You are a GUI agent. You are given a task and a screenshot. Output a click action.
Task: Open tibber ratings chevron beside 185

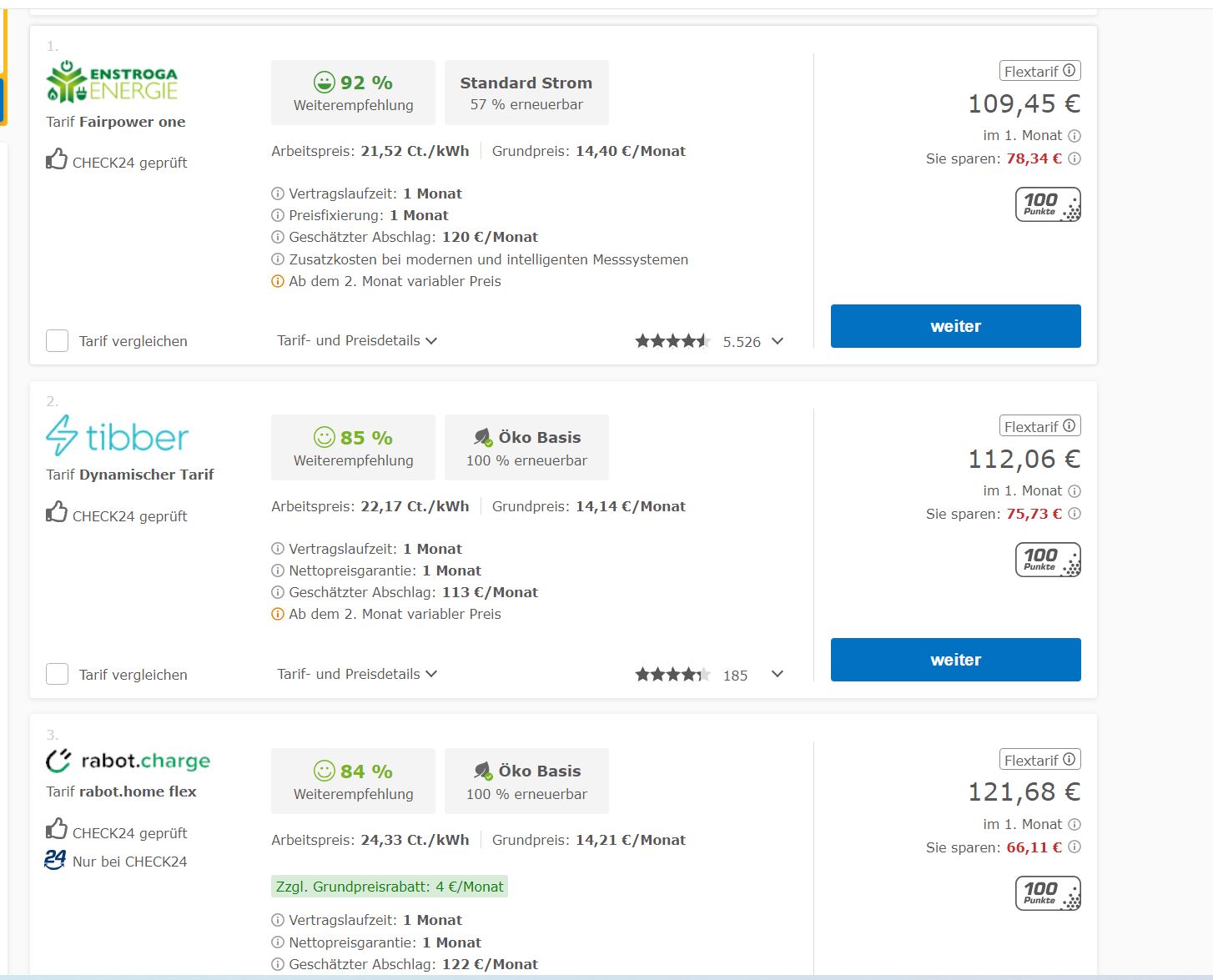point(778,674)
